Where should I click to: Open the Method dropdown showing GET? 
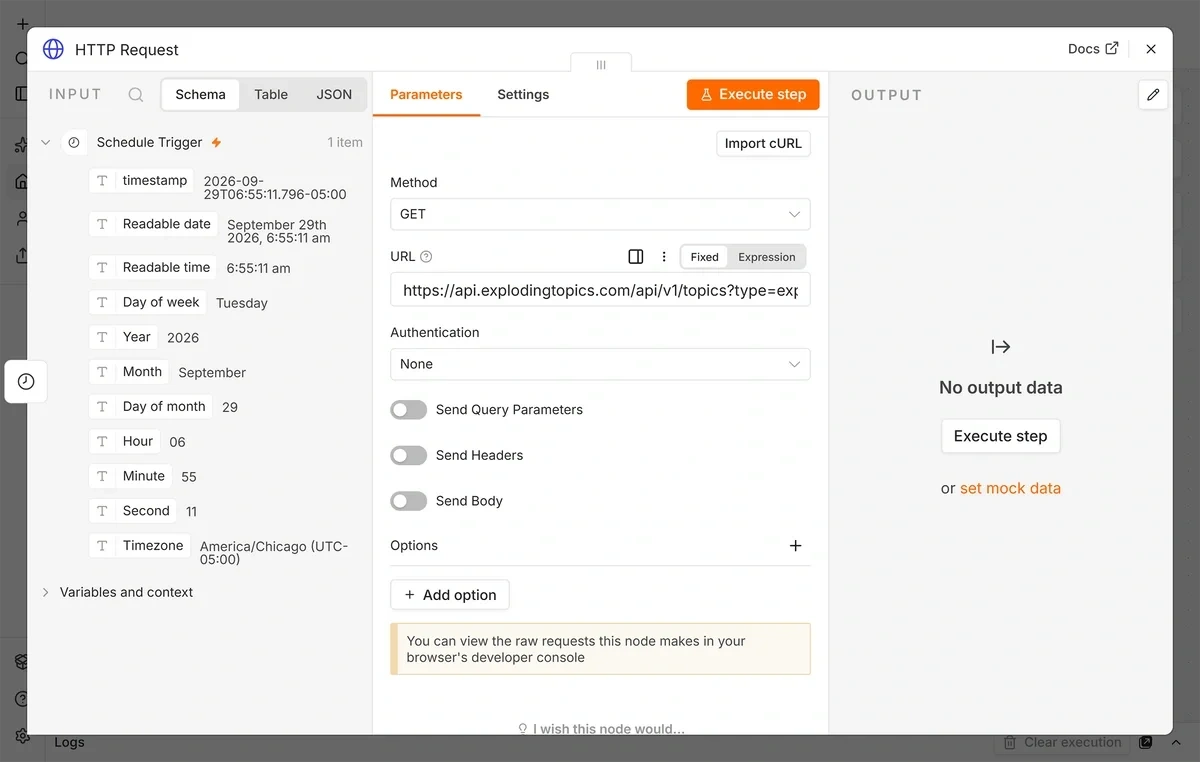tap(600, 214)
